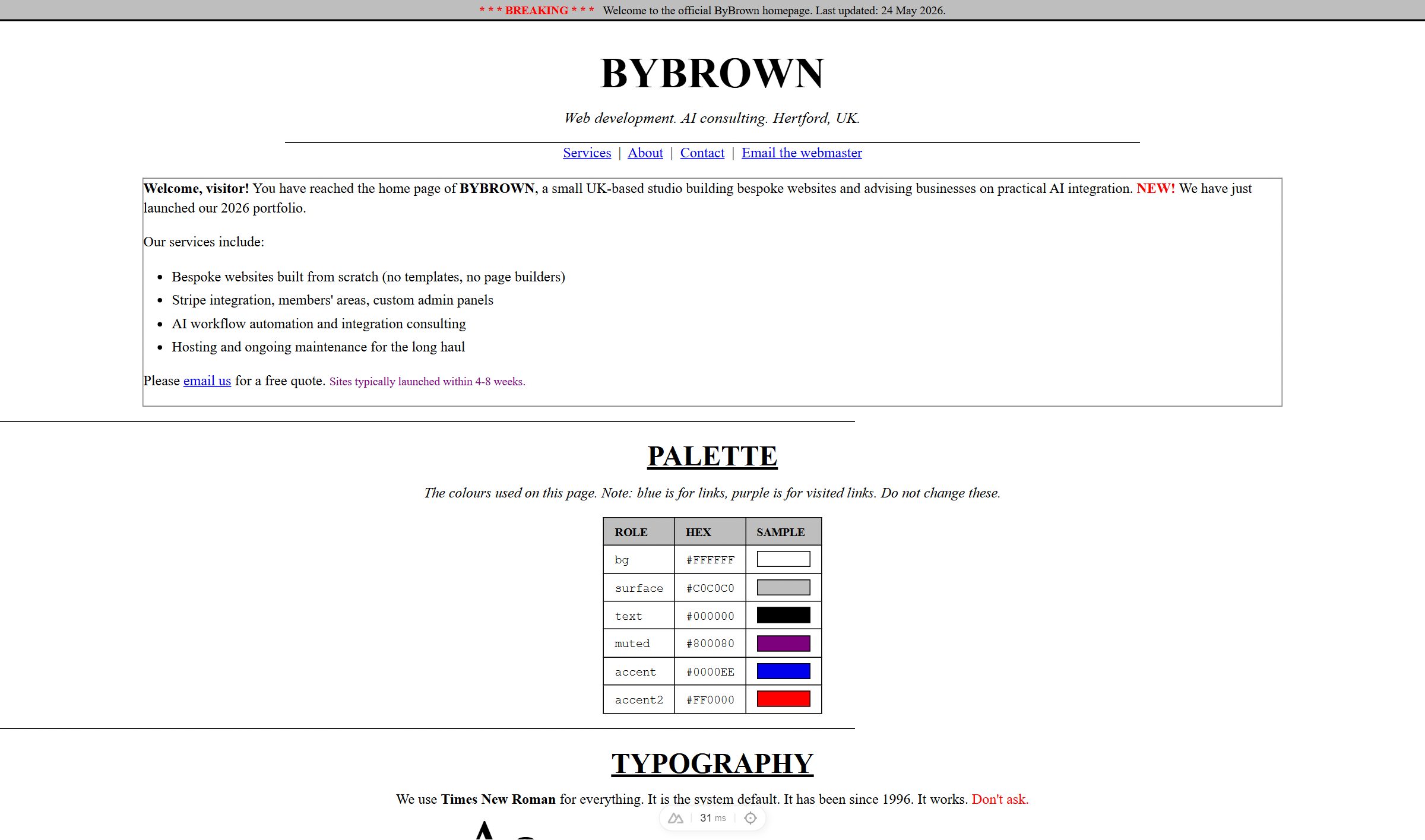Click the BYBROWN main heading
This screenshot has height=840, width=1425.
(712, 74)
